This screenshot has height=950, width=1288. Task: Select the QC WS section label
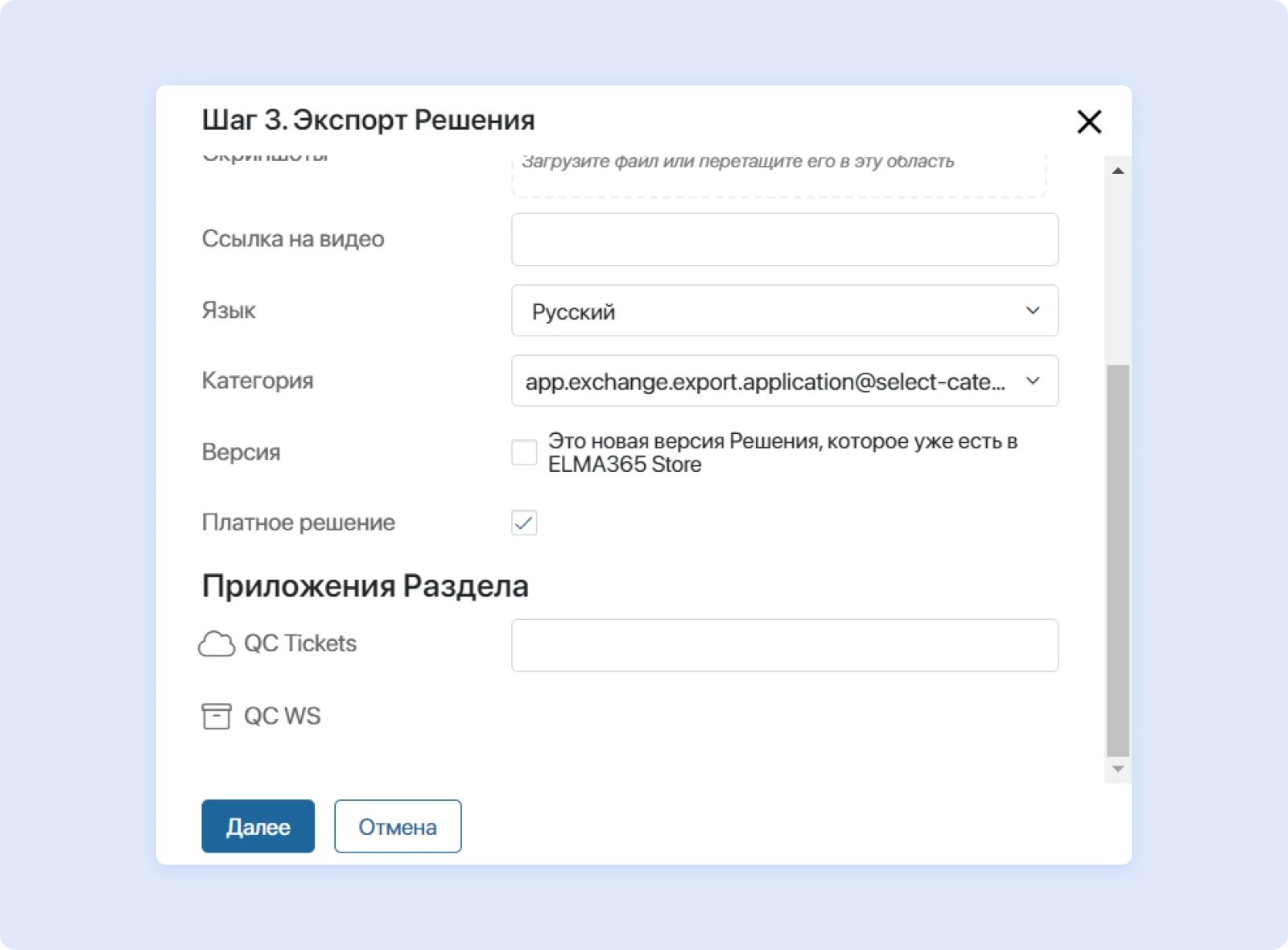[x=282, y=716]
